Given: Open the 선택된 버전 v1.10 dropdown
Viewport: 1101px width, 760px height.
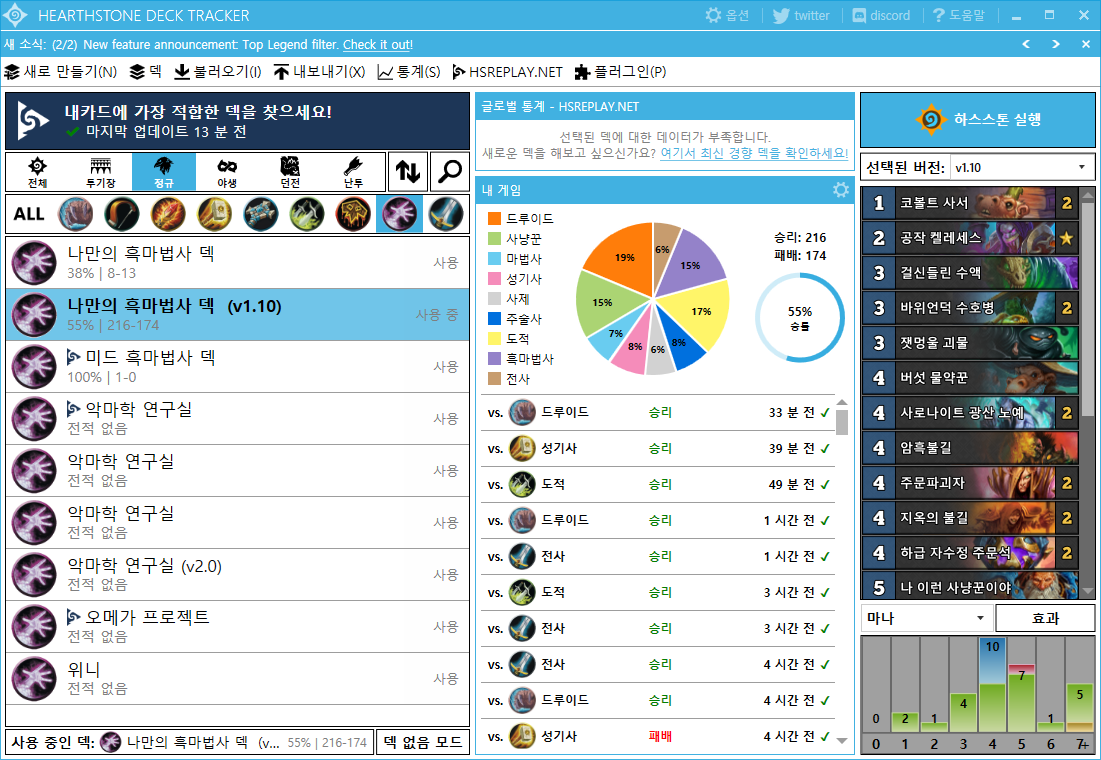Looking at the screenshot, I should click(x=1022, y=167).
